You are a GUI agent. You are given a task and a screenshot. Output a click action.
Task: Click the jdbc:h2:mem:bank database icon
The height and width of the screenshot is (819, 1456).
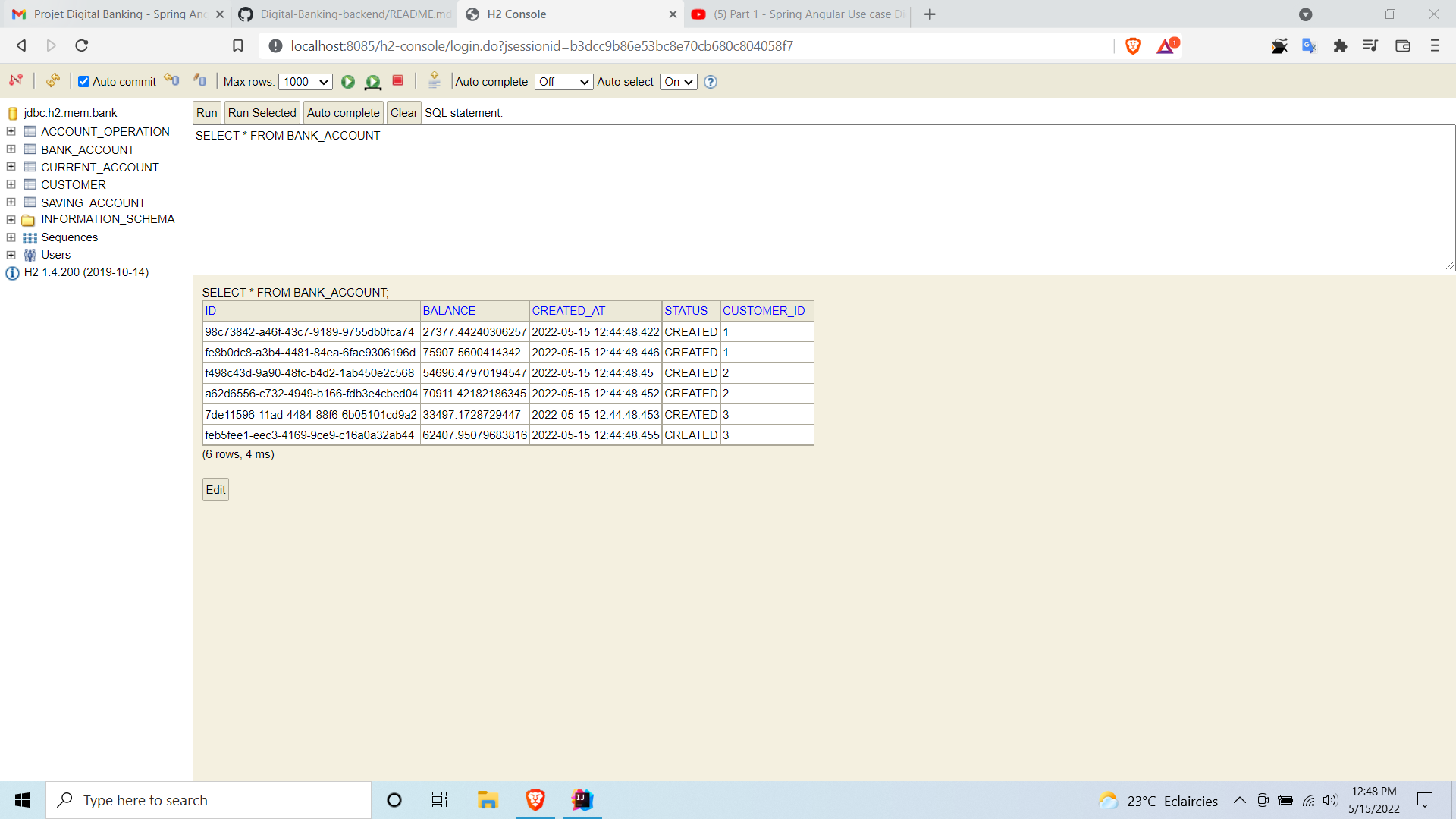12,113
